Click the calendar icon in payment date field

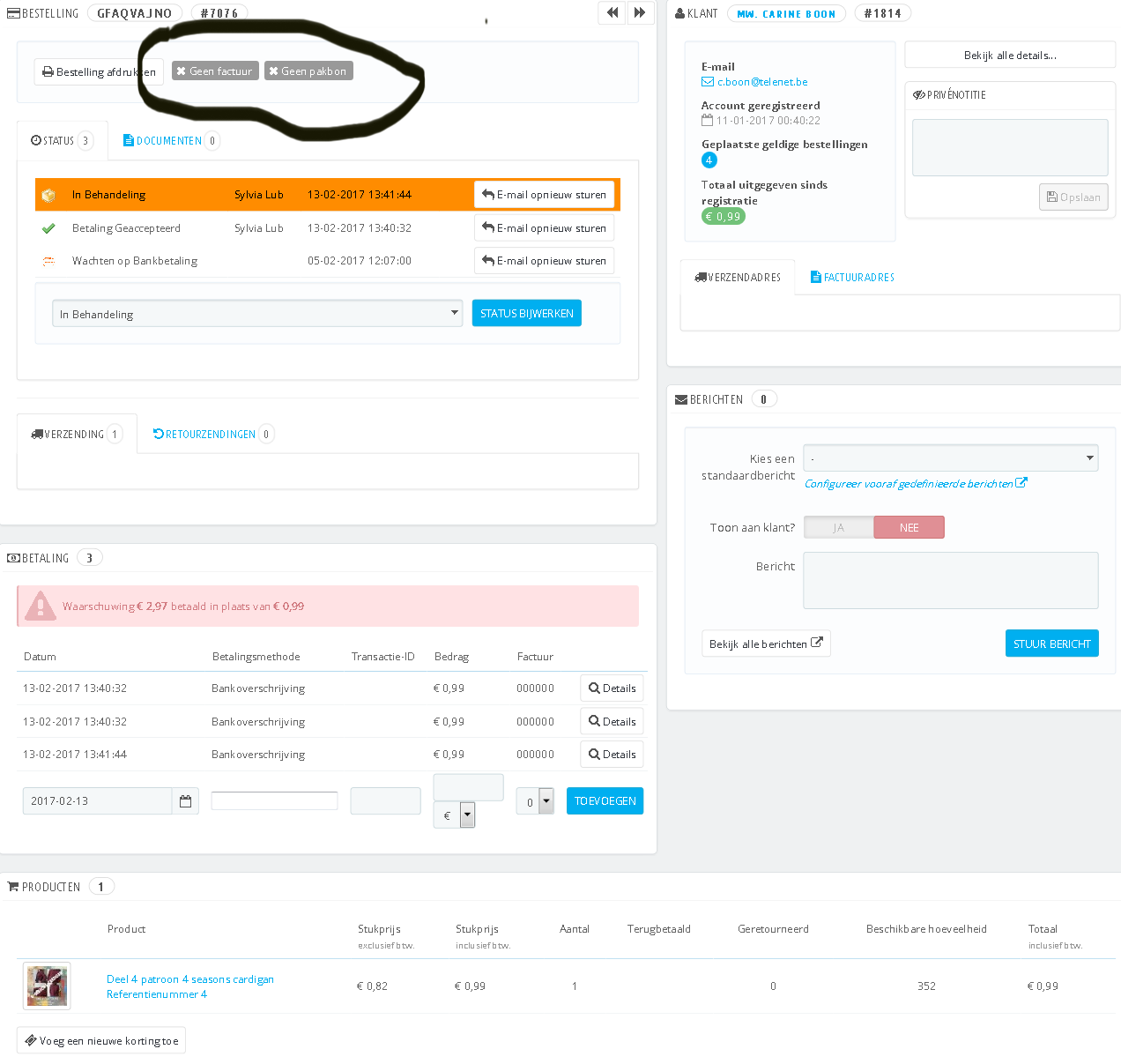185,801
